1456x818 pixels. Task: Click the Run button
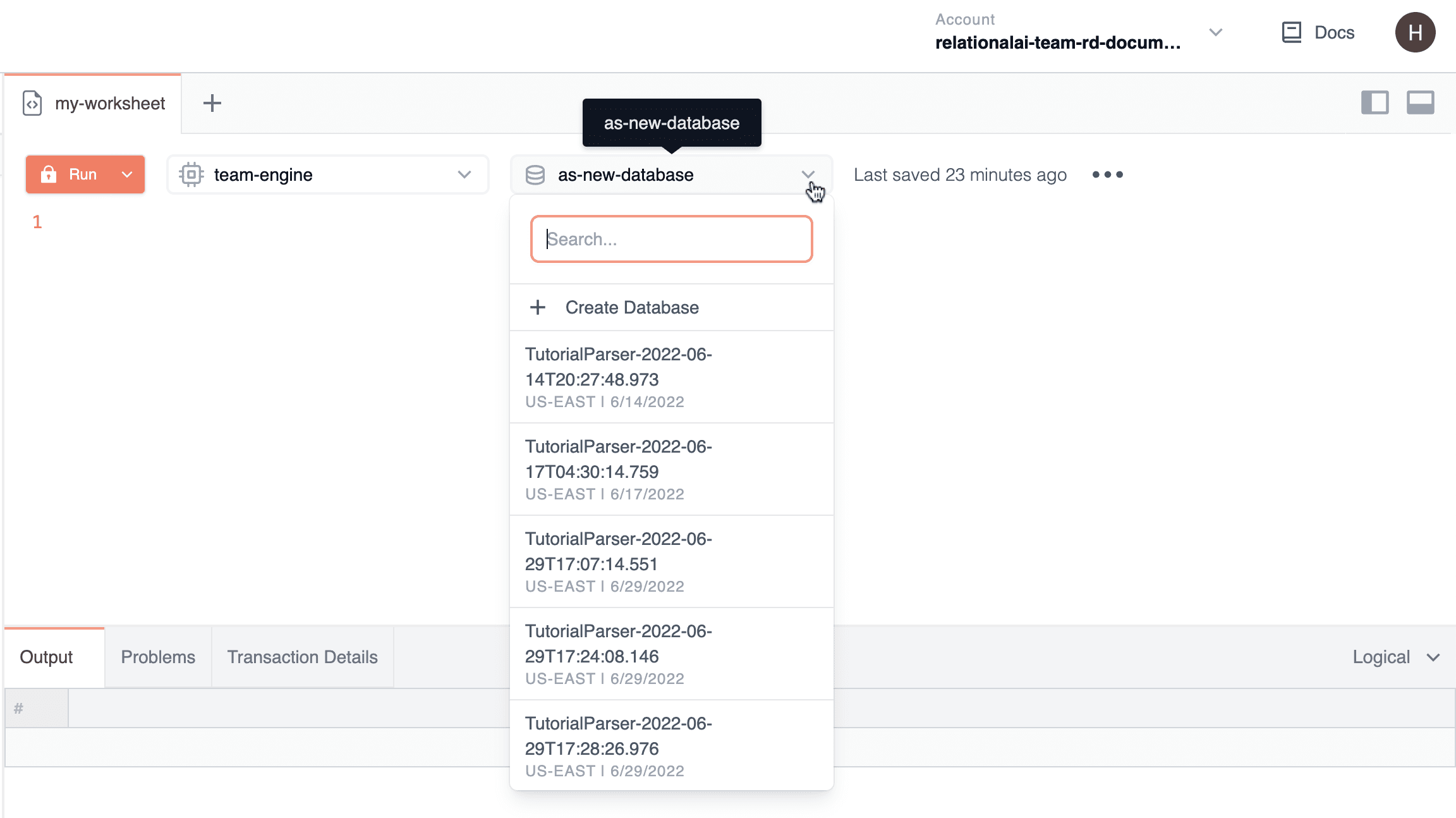pos(70,174)
